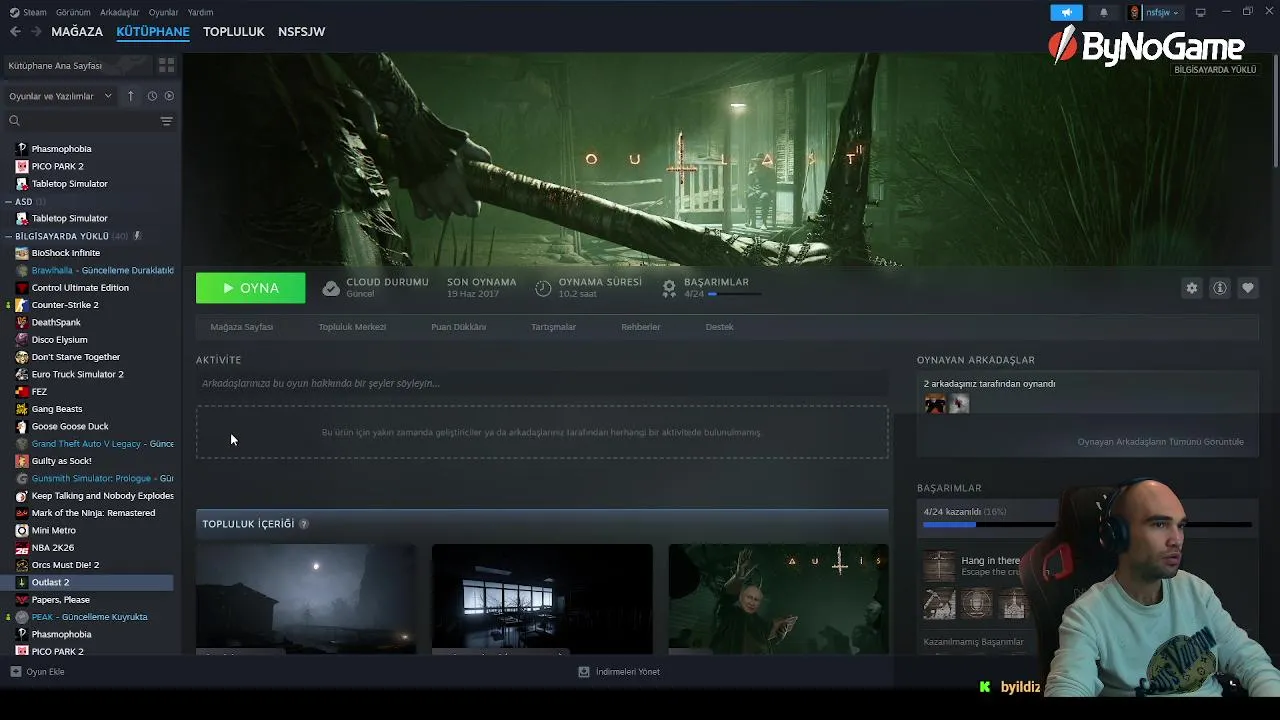The height and width of the screenshot is (720, 1280).
Task: Click the dynamic collection lightning icon
Action: pos(137,236)
